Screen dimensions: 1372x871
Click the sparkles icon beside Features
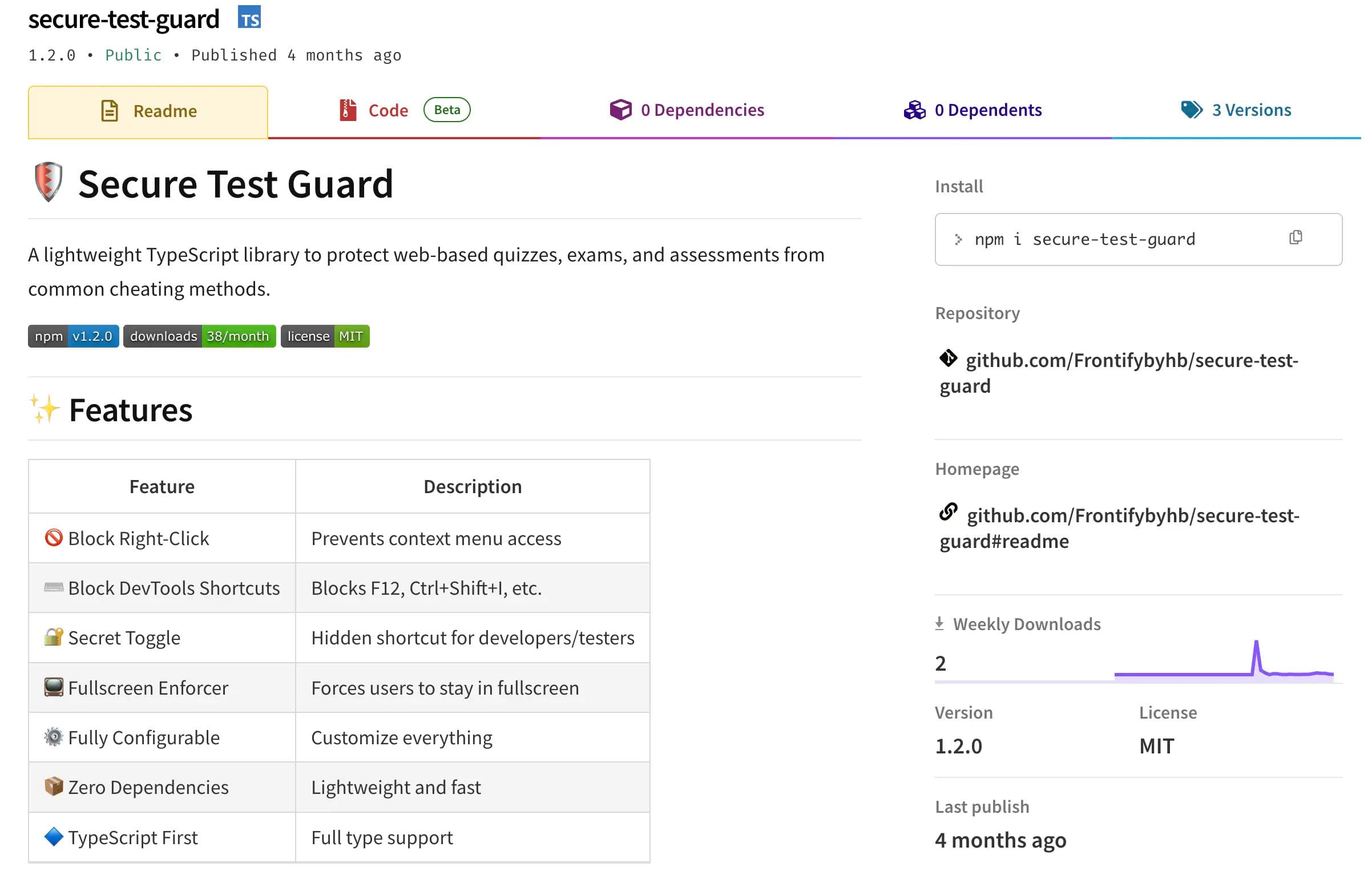(x=45, y=409)
